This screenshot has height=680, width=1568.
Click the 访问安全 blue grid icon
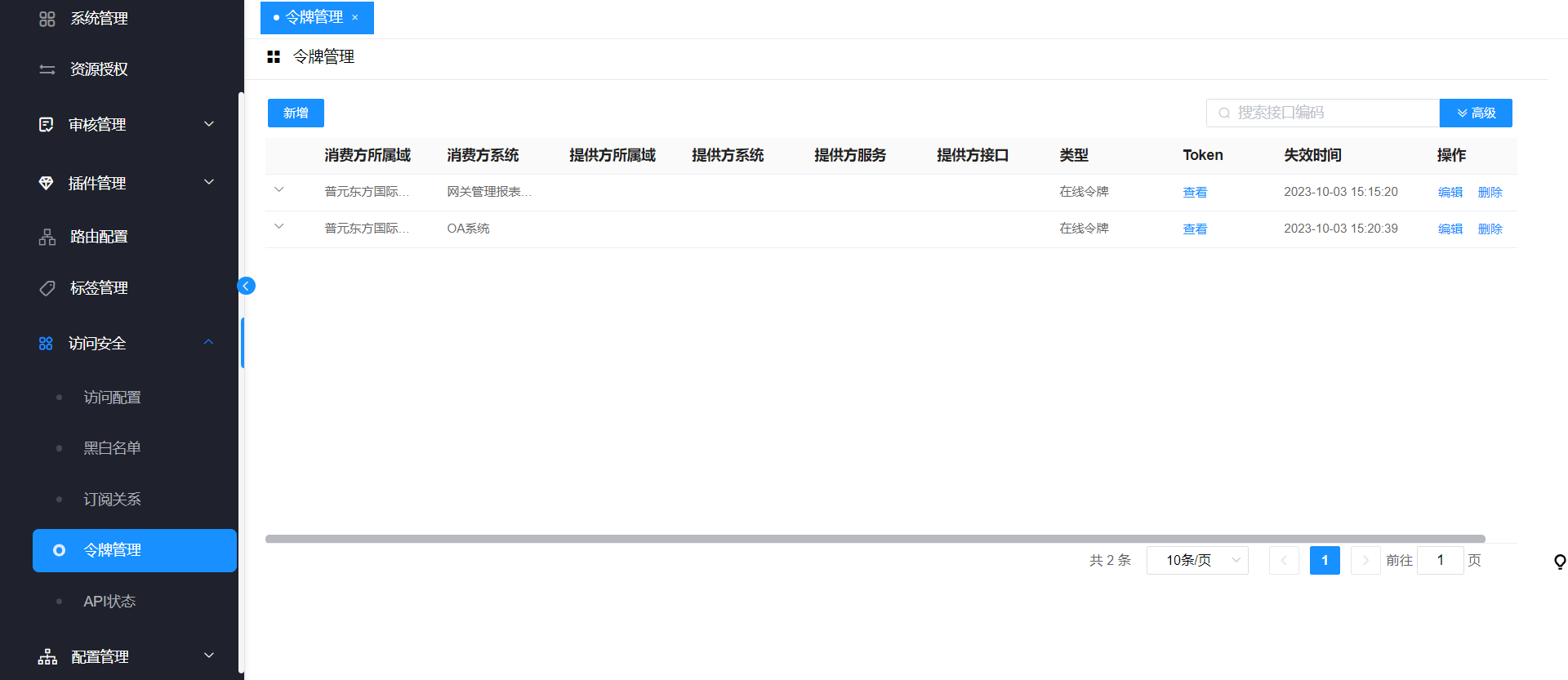pyautogui.click(x=46, y=344)
